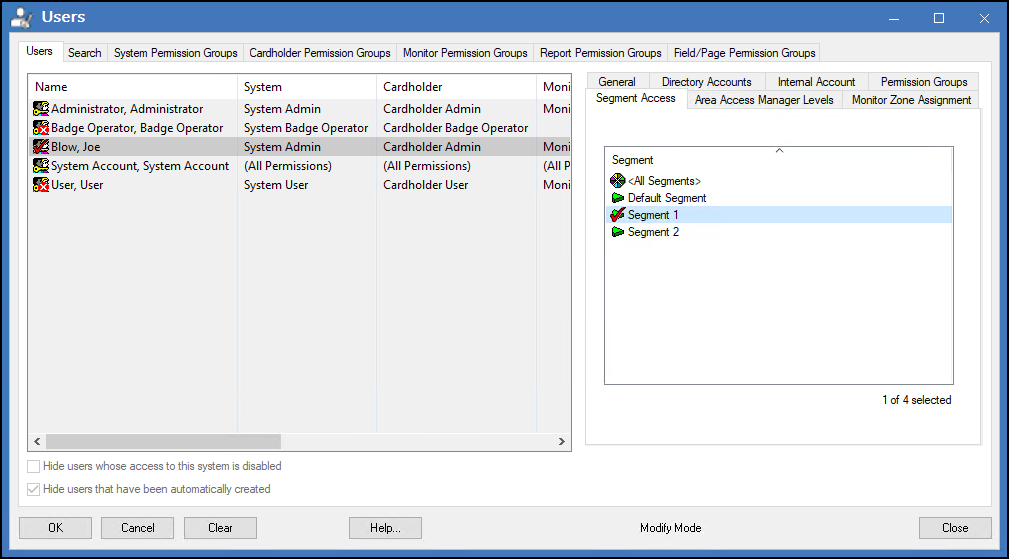Select the User, User name
The image size is (1009, 559).
77,185
